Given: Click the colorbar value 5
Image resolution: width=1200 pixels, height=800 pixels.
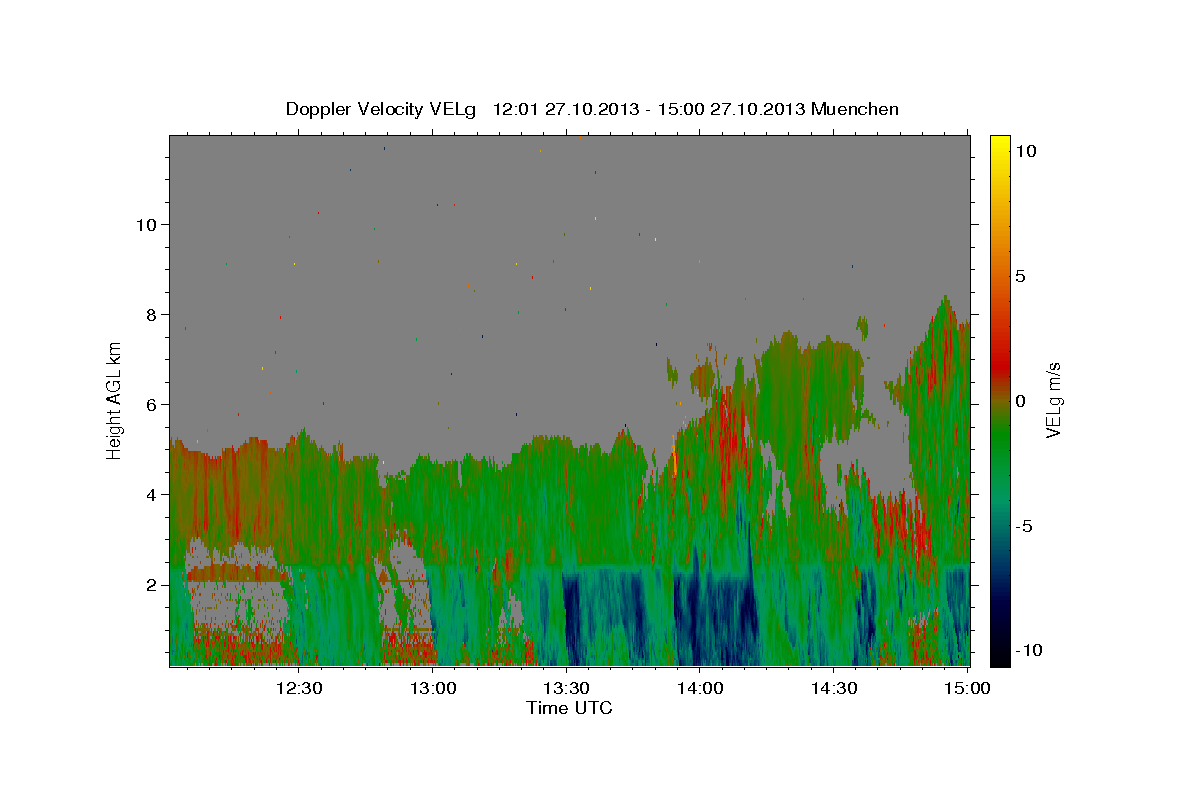Looking at the screenshot, I should [1019, 276].
